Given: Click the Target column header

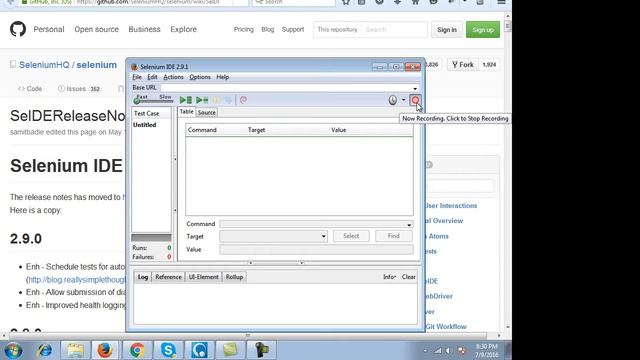Looking at the screenshot, I should coord(256,130).
